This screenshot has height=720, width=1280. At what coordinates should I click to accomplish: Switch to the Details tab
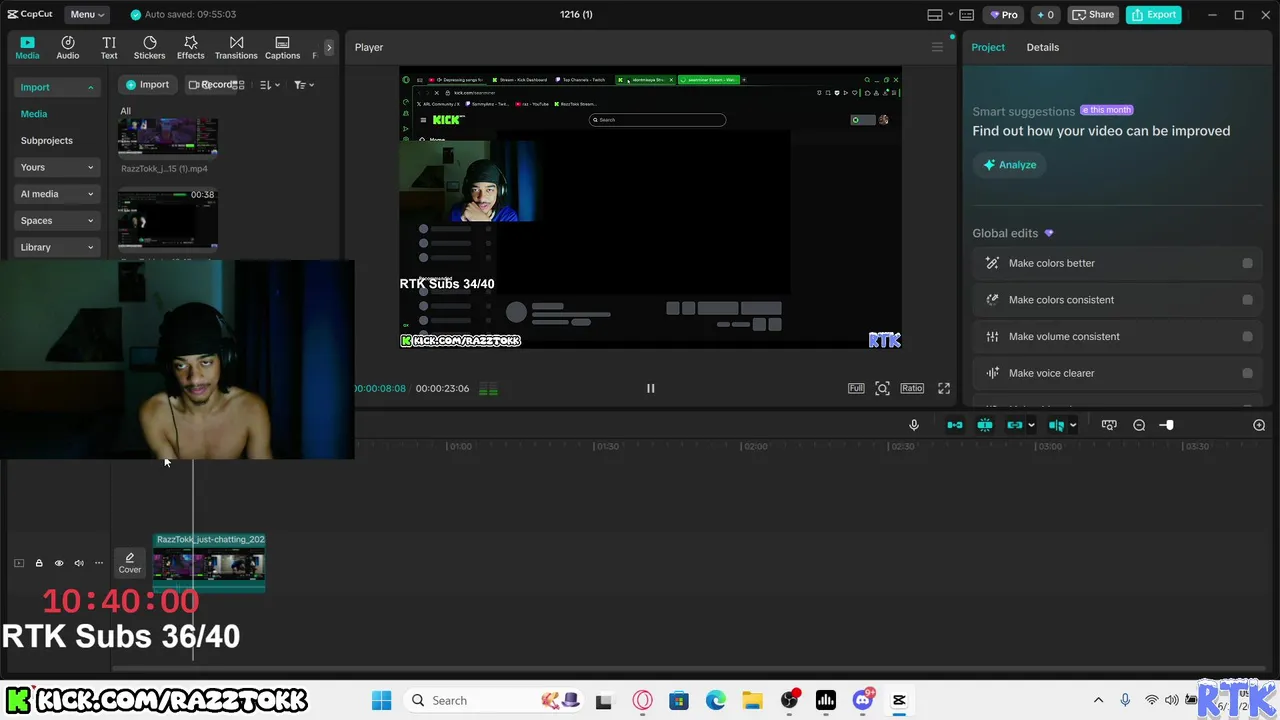coord(1042,47)
